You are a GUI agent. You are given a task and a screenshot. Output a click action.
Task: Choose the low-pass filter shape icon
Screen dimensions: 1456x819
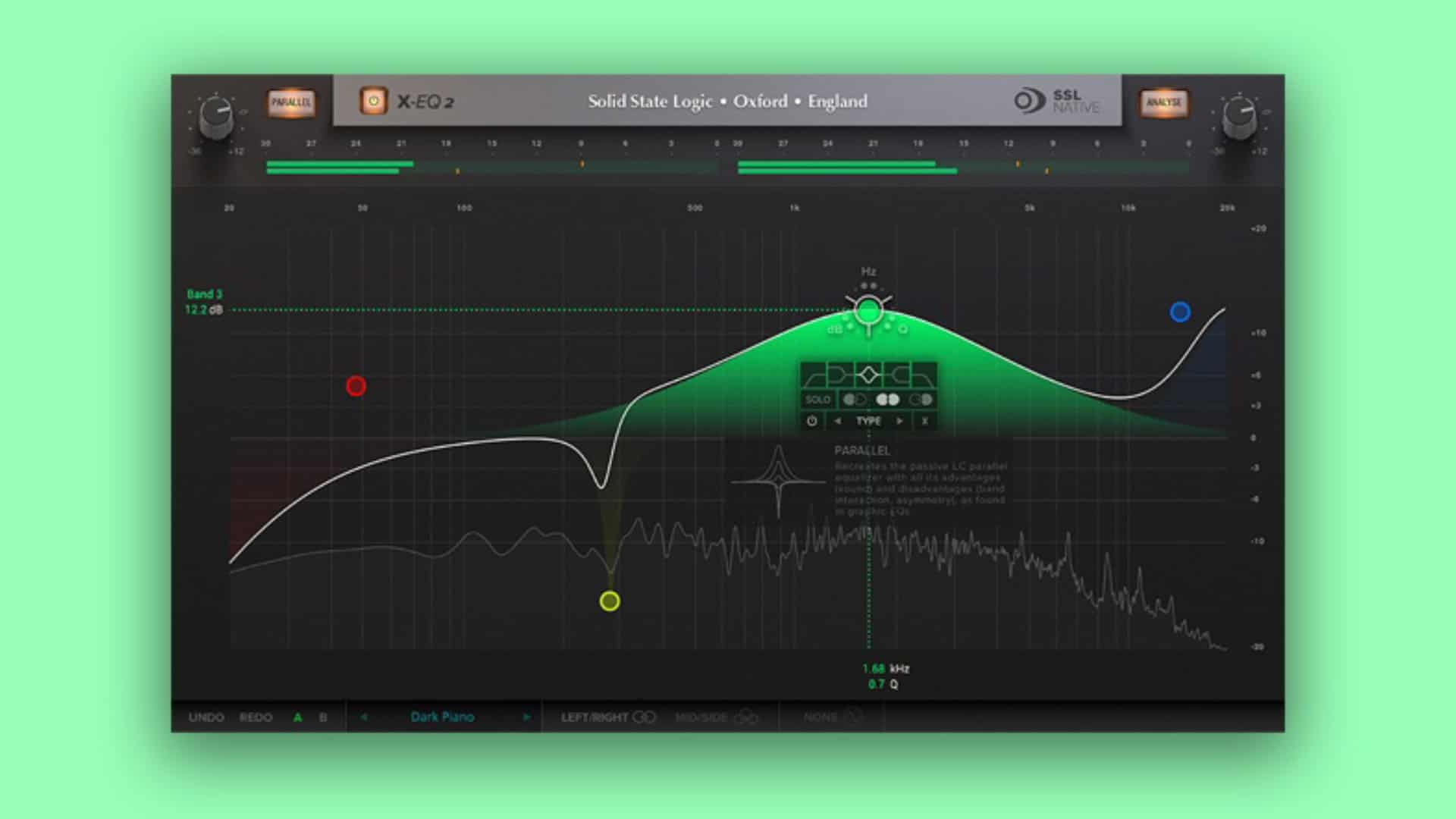(923, 375)
